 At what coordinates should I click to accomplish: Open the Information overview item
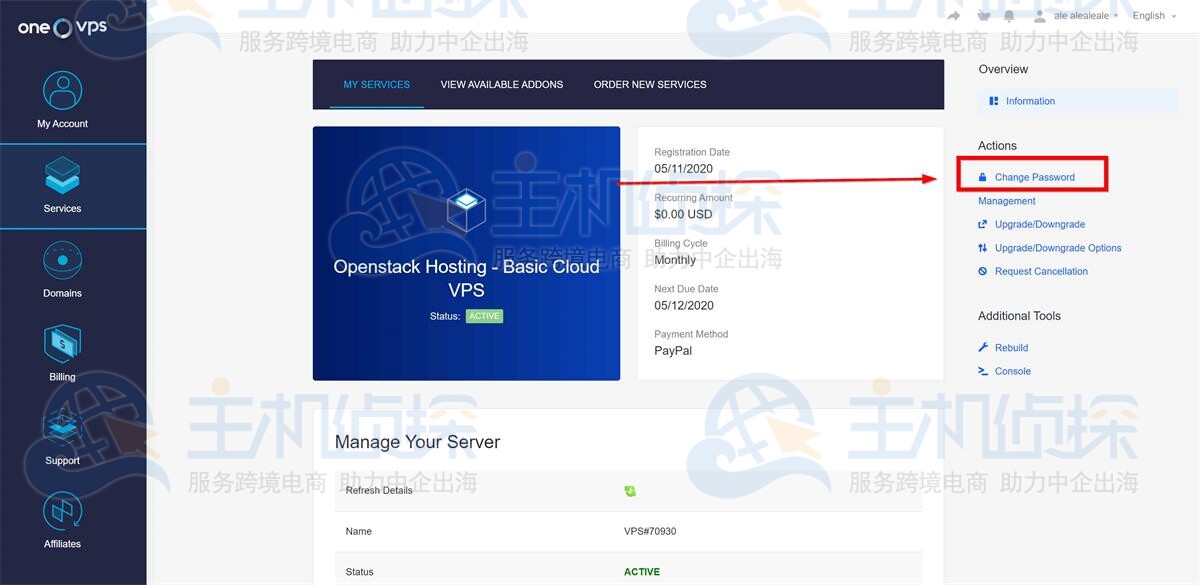[x=1029, y=101]
